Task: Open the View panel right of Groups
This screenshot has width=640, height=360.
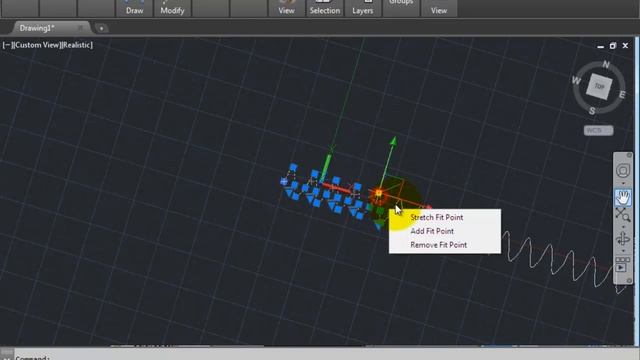Action: coord(439,8)
